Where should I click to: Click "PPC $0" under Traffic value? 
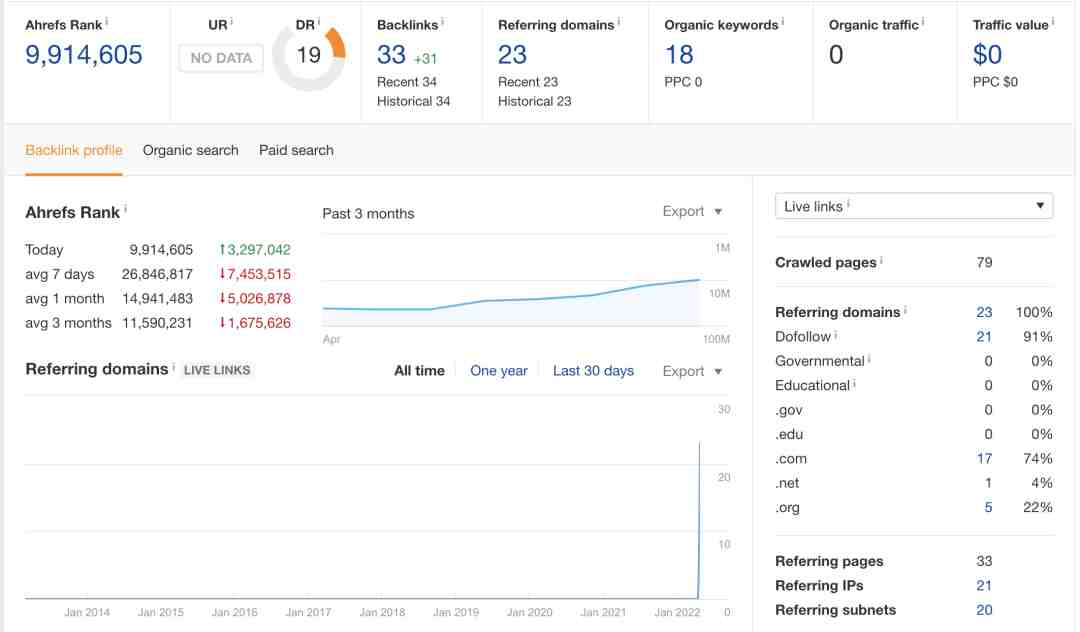pyautogui.click(x=995, y=82)
